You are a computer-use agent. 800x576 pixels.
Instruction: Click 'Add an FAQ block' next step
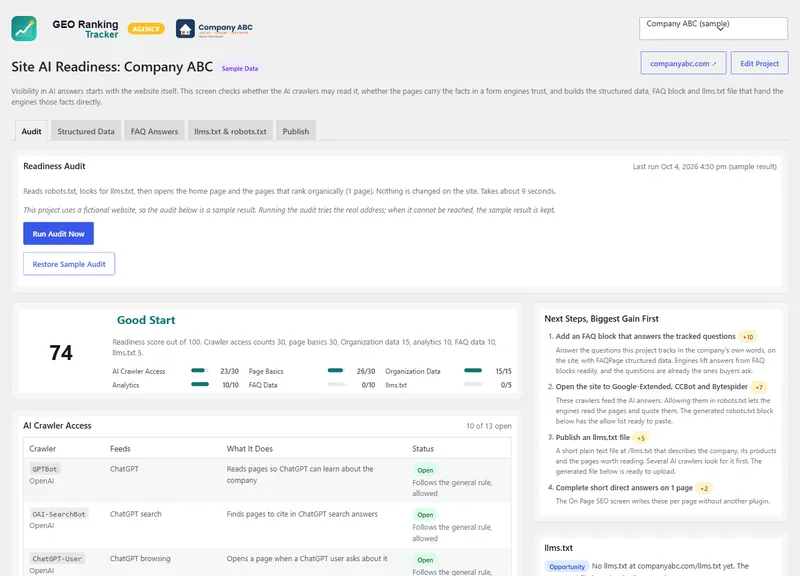pos(645,336)
